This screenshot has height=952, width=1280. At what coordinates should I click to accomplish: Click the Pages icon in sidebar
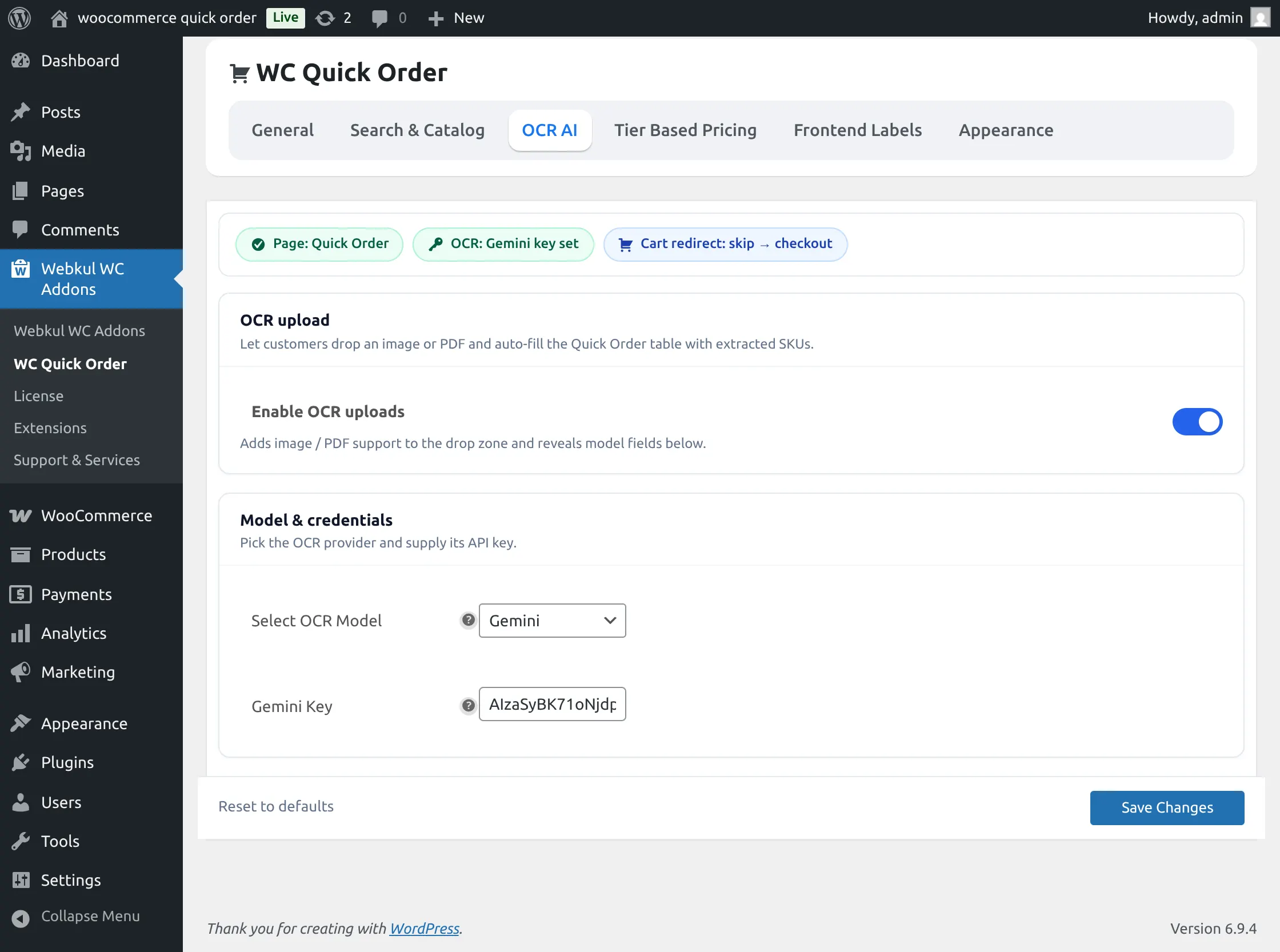(21, 191)
